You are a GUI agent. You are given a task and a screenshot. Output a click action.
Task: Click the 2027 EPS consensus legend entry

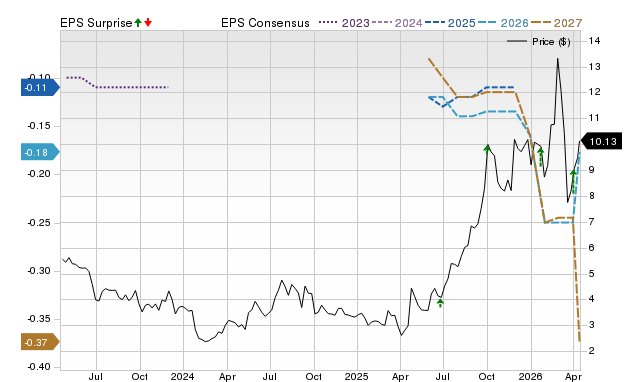(x=556, y=23)
